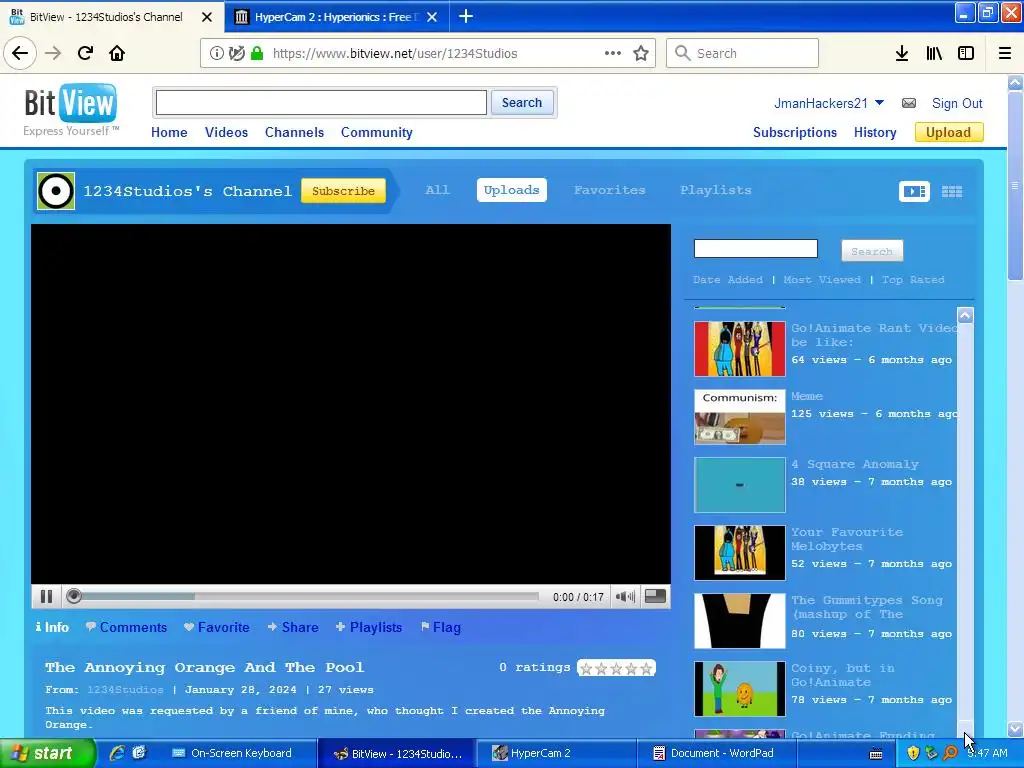
Task: Open the Community navigation link
Action: coord(377,133)
